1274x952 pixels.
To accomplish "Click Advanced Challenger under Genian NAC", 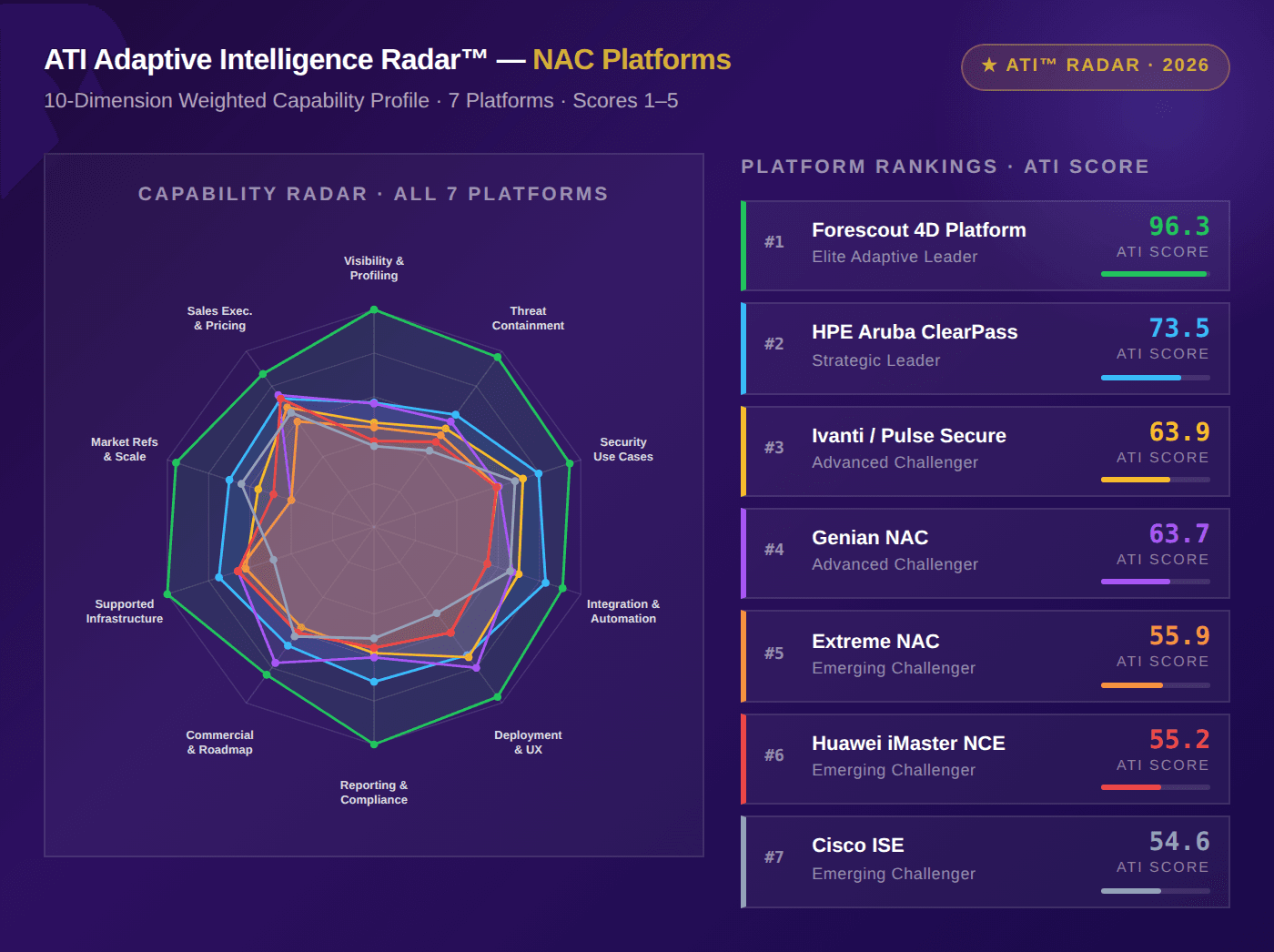I will click(895, 565).
